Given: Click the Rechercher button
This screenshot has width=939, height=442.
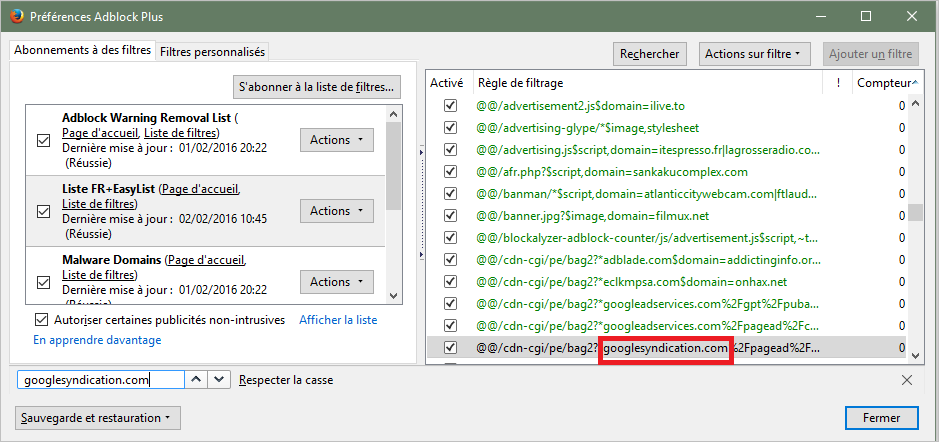Looking at the screenshot, I should click(x=649, y=54).
